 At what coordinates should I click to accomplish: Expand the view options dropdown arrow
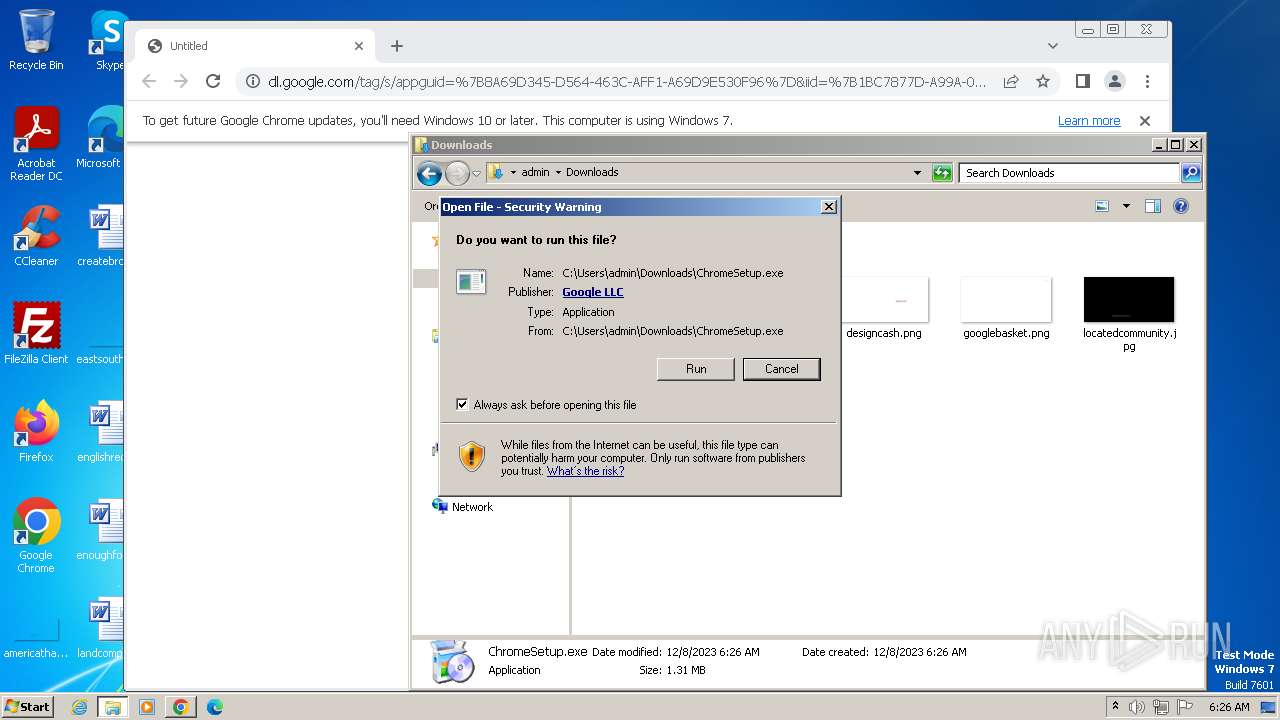[x=1126, y=206]
